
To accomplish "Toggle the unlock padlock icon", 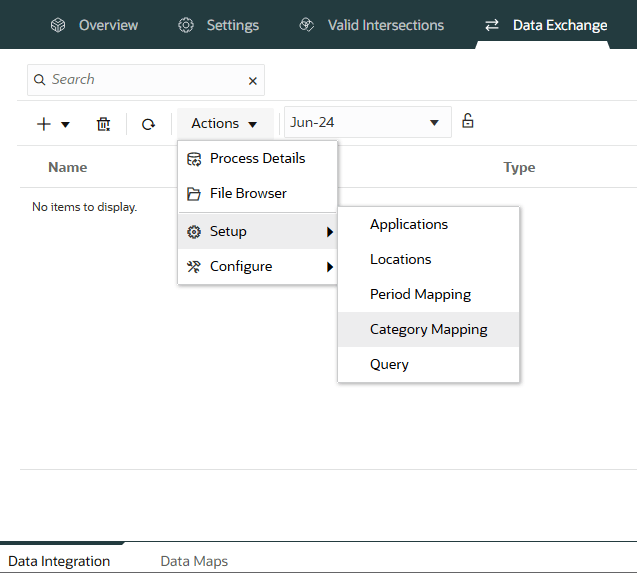I will click(467, 121).
